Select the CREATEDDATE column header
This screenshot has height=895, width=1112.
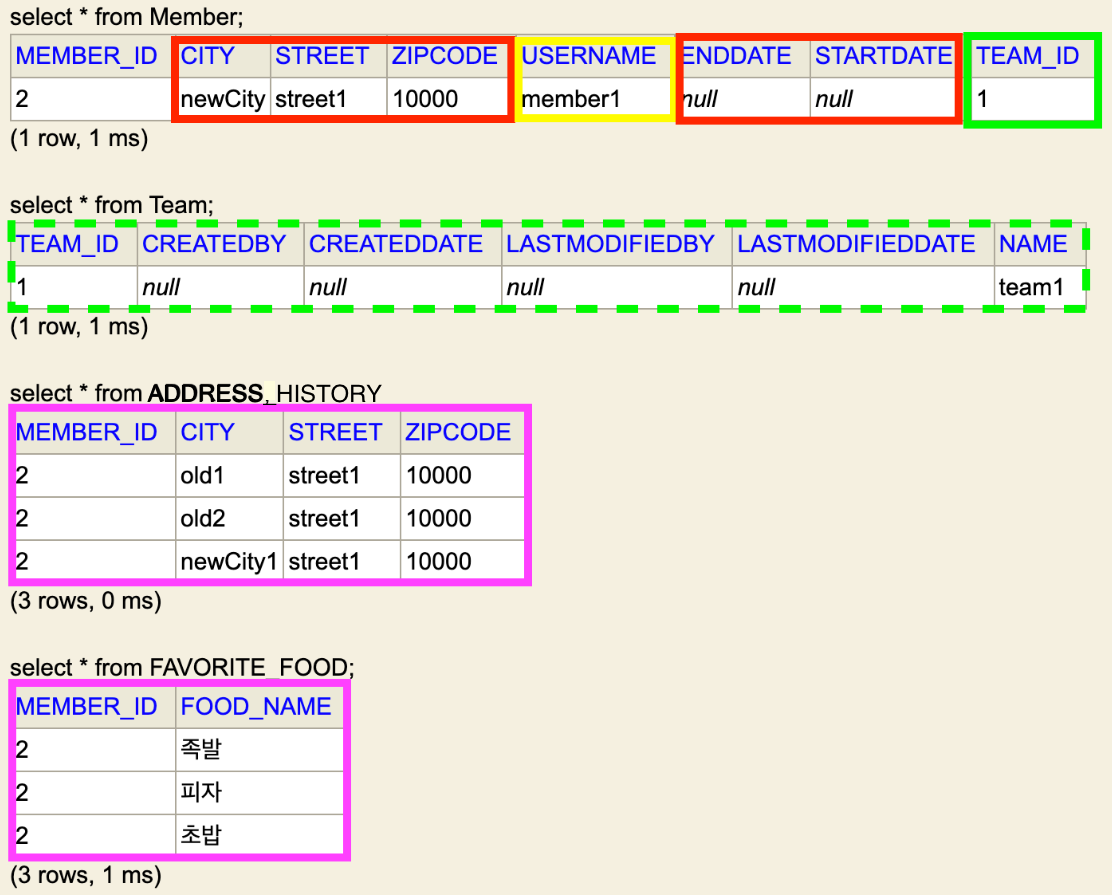396,244
